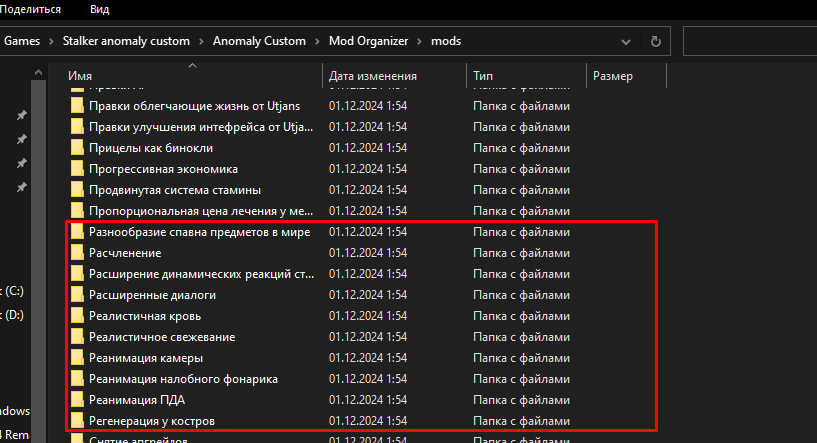Refresh the folder with the address bar refresh icon
This screenshot has width=817, height=443.
(655, 42)
